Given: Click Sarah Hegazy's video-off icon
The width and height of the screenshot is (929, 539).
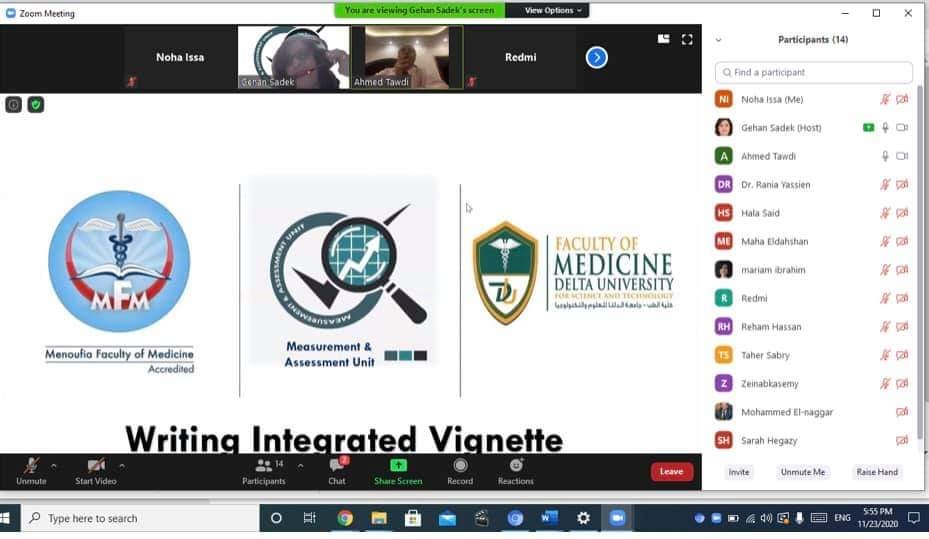Looking at the screenshot, I should pyautogui.click(x=902, y=441).
